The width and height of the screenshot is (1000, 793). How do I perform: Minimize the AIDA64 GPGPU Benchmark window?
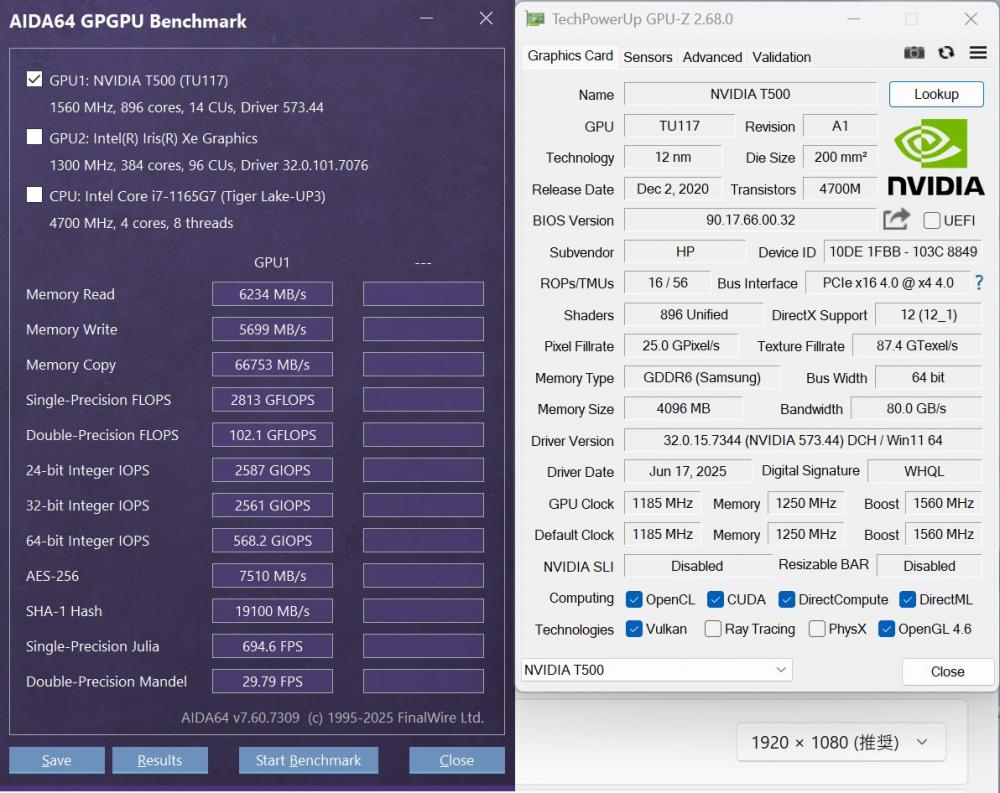pos(426,19)
